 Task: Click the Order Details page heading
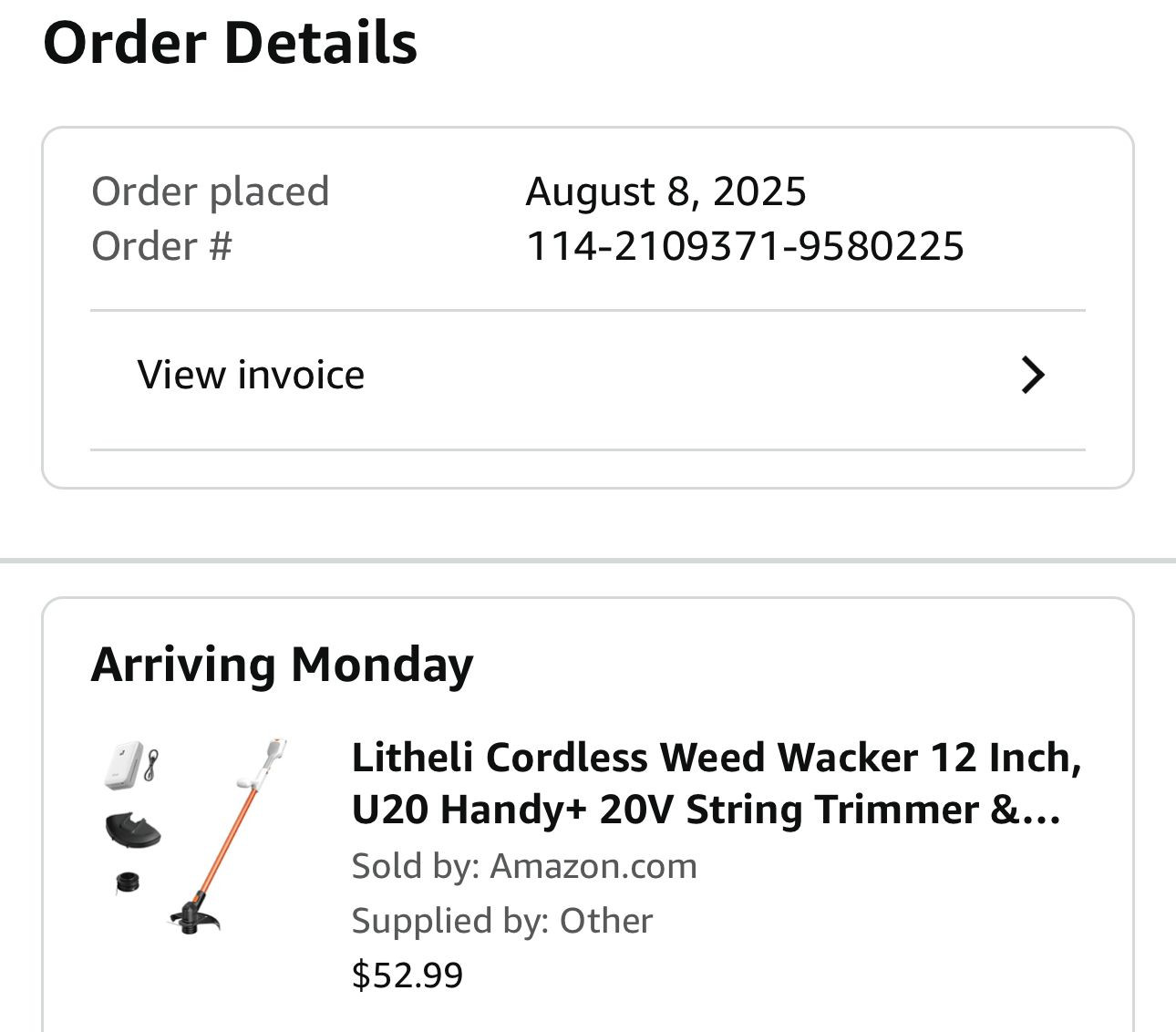231,43
